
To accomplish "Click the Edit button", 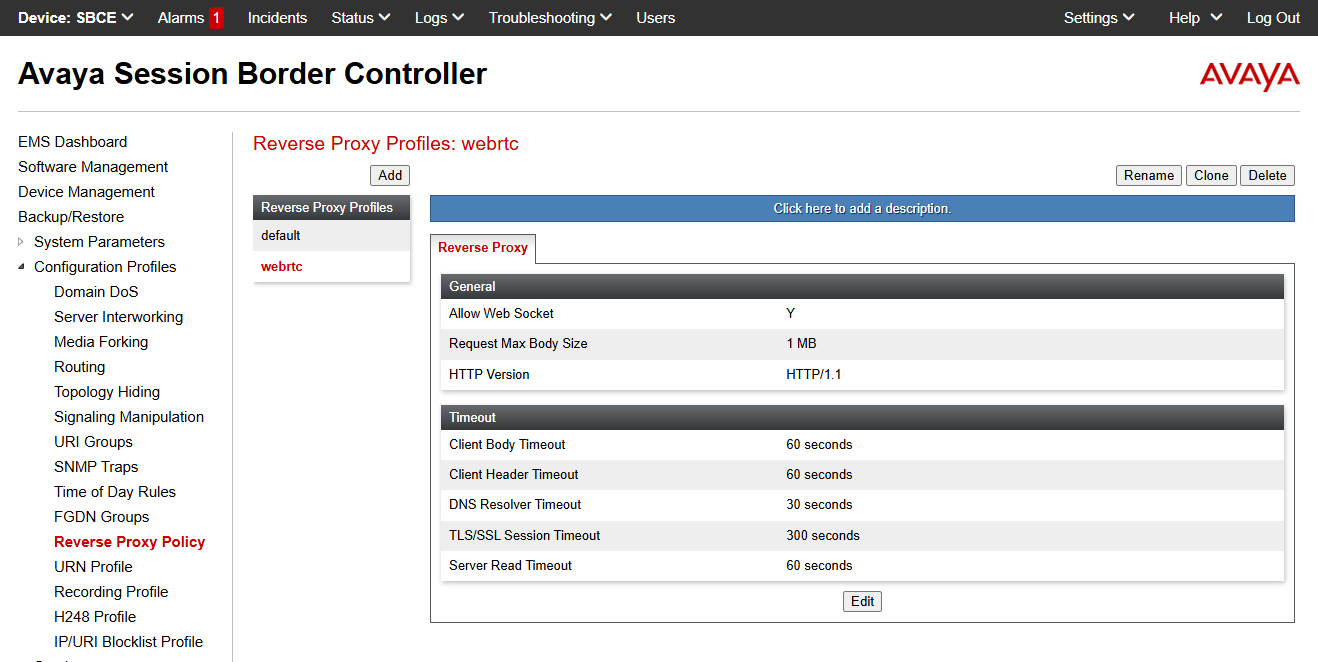I will (862, 601).
